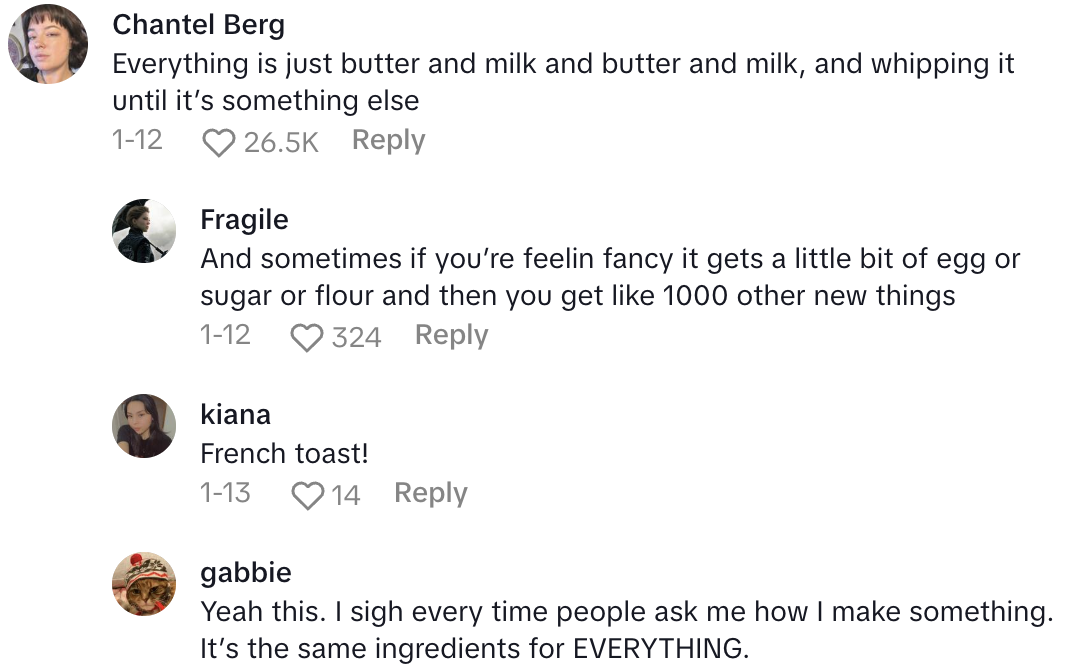Reply to Chantel Berg's comment
The image size is (1068, 672).
tap(388, 140)
